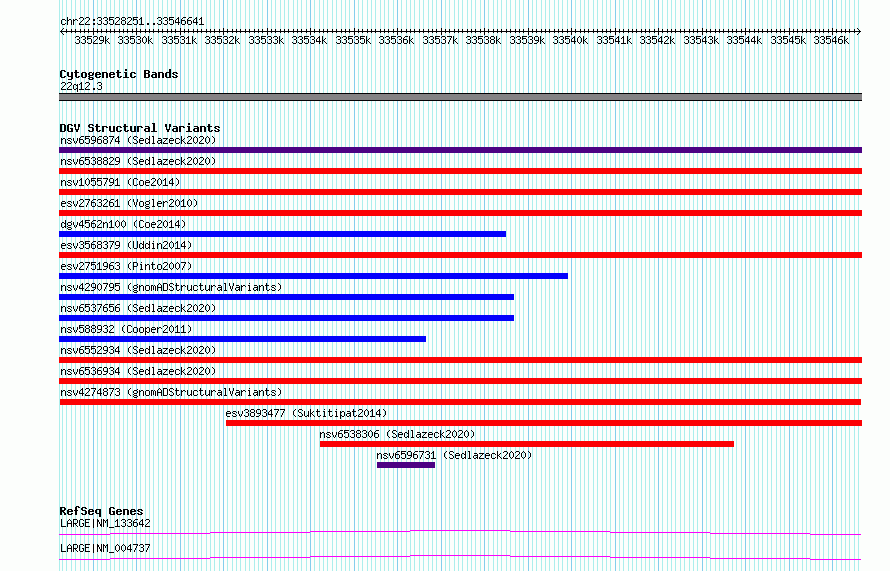
Task: Open dgv4562n100 (Coe2014) variant label
Action: (x=123, y=224)
